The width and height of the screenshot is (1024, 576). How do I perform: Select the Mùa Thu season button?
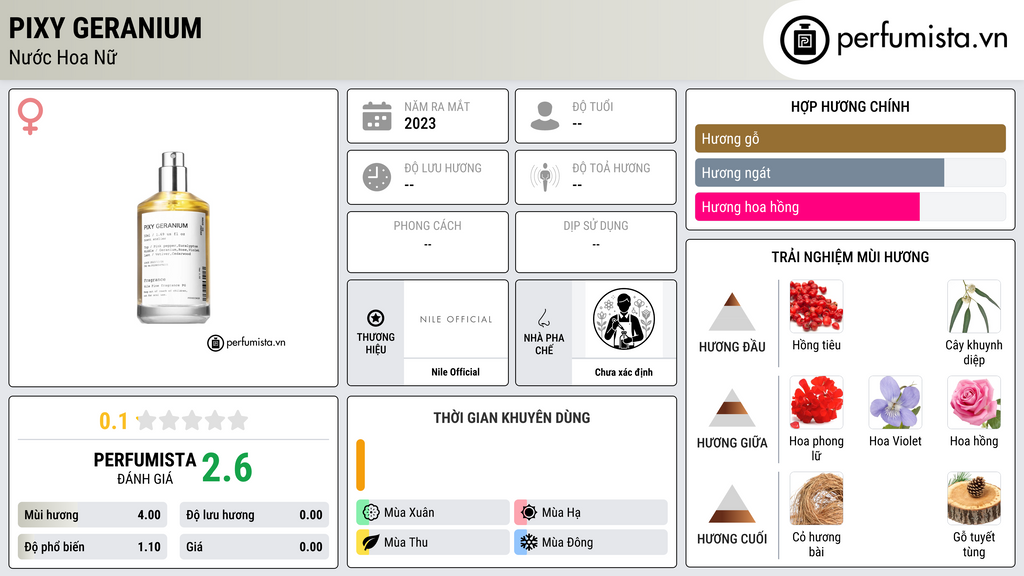[433, 542]
